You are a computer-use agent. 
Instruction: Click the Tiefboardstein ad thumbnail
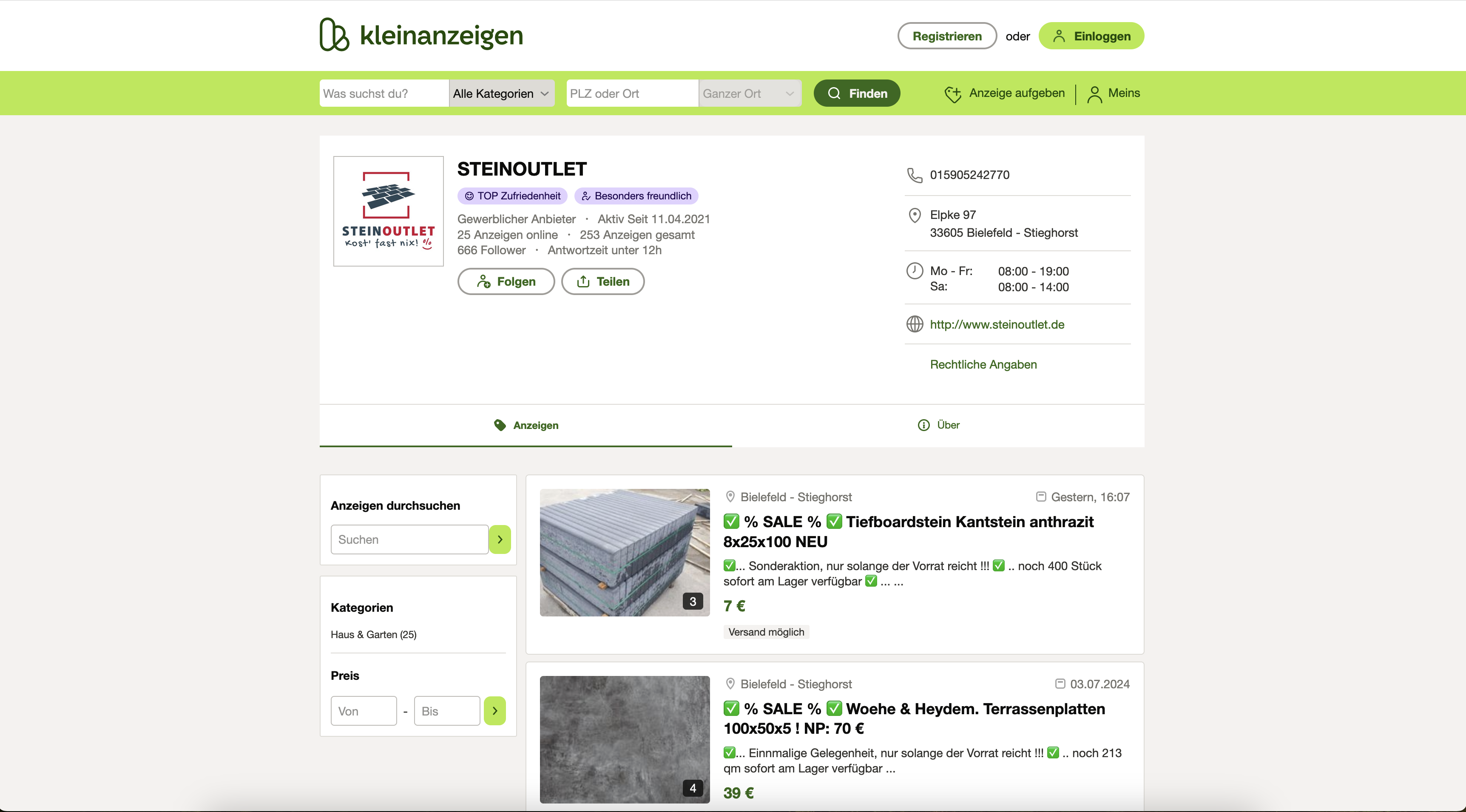point(624,552)
